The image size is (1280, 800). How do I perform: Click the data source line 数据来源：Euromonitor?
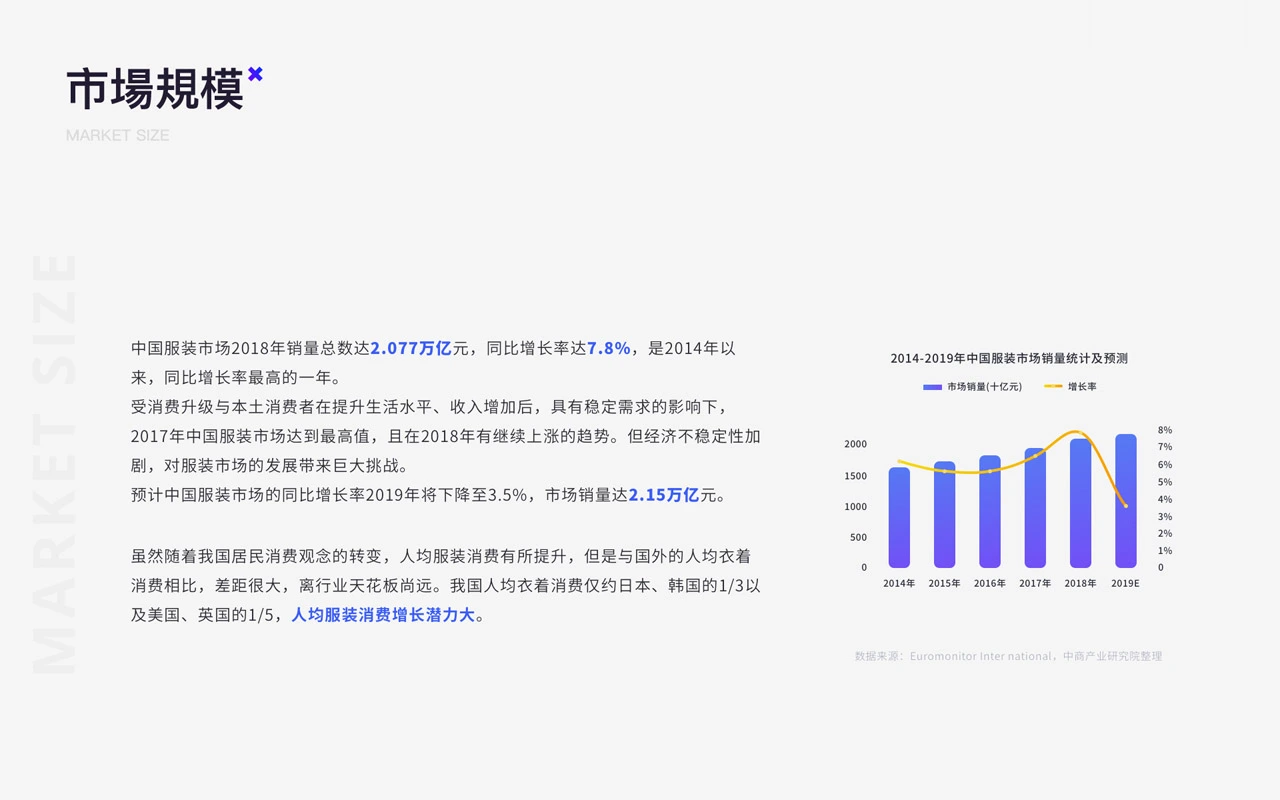tap(1008, 657)
